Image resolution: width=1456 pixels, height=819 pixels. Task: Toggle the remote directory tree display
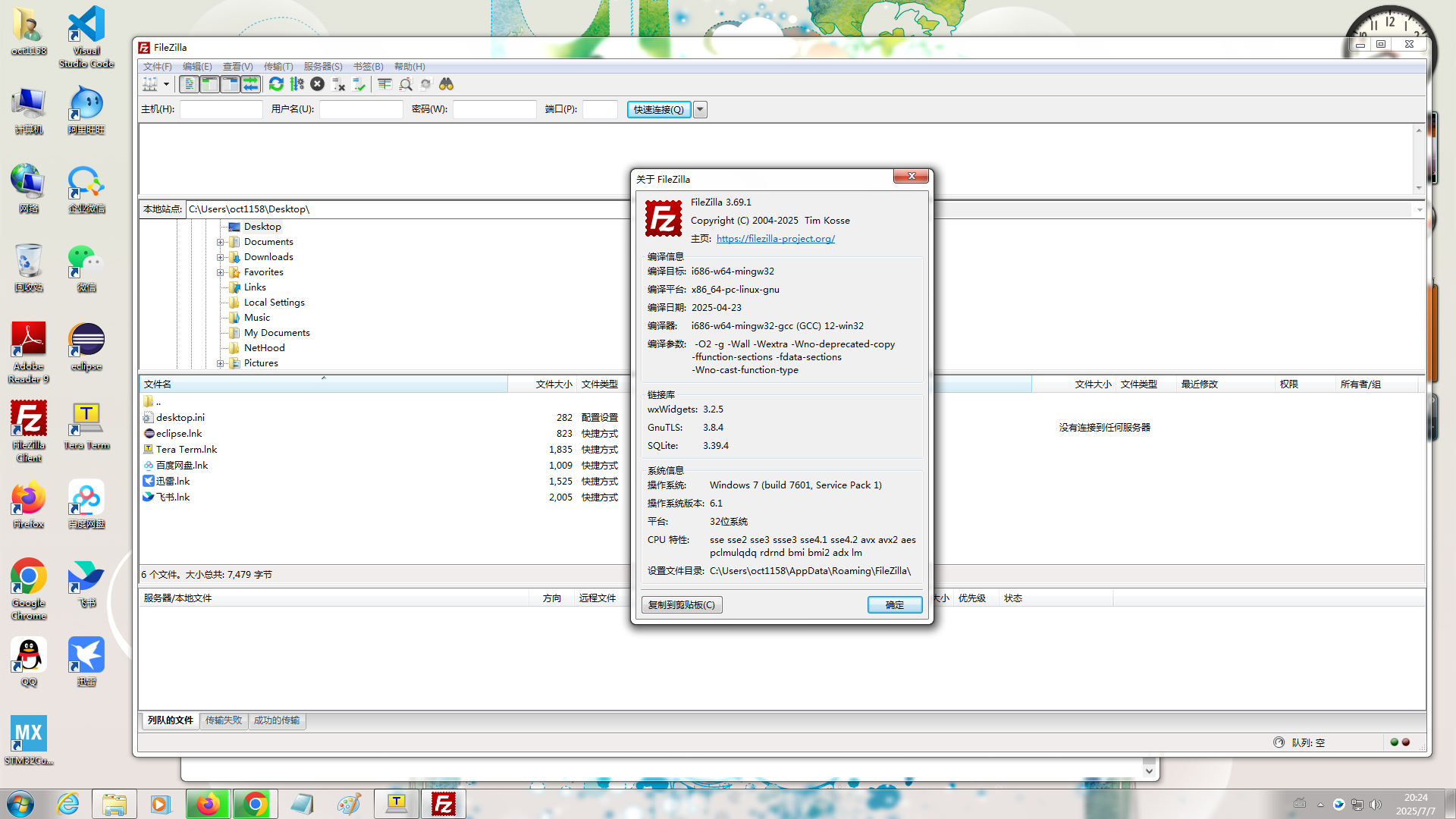pyautogui.click(x=230, y=84)
